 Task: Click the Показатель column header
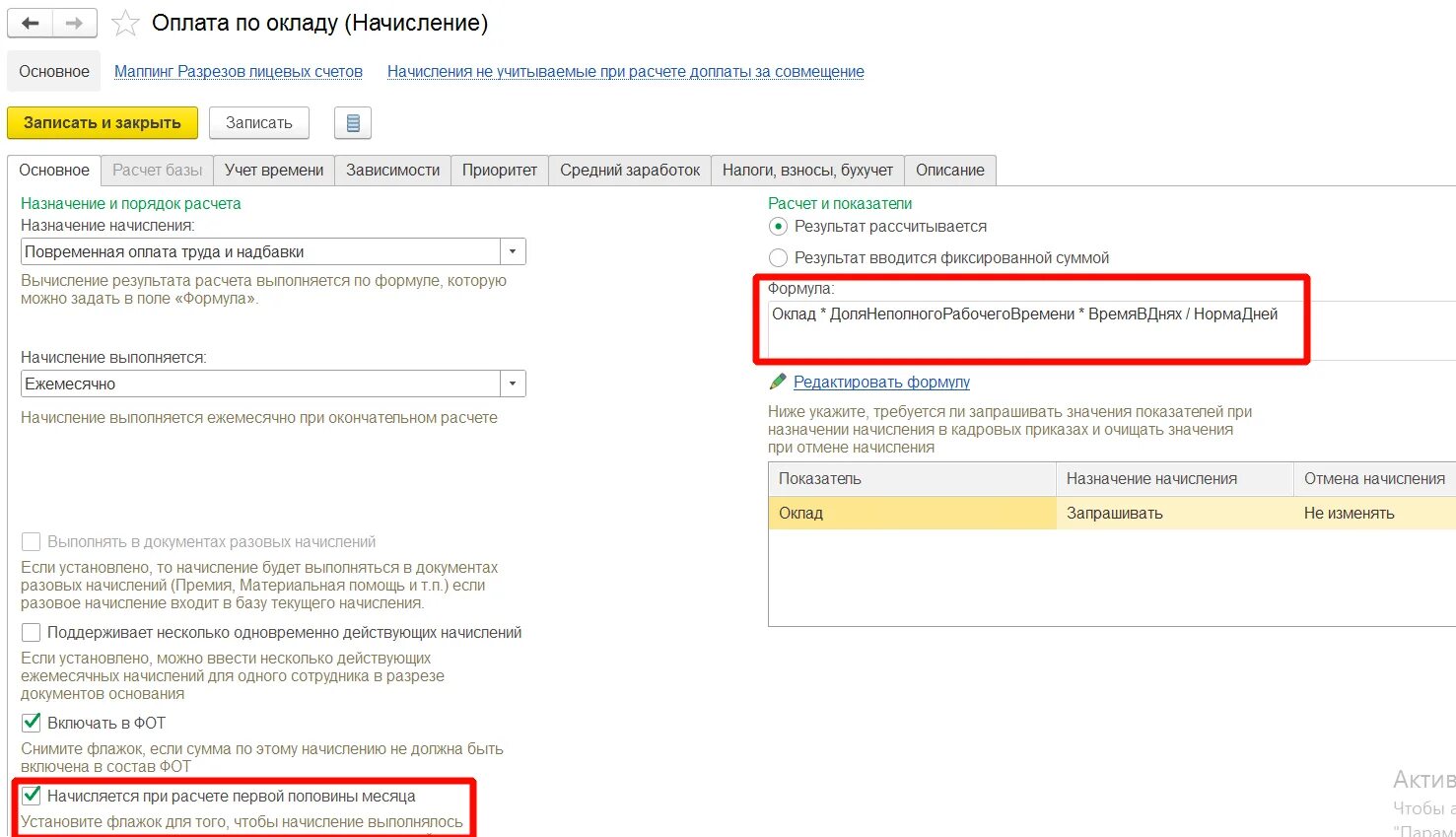pos(912,478)
